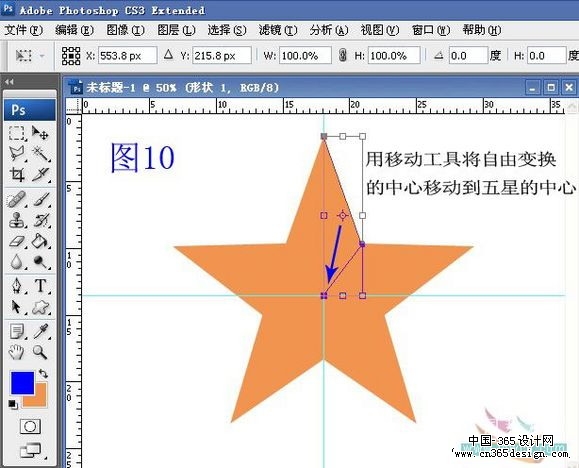Screen dimensions: 579x468
Task: Swap foreground and background colors
Action: point(44,374)
